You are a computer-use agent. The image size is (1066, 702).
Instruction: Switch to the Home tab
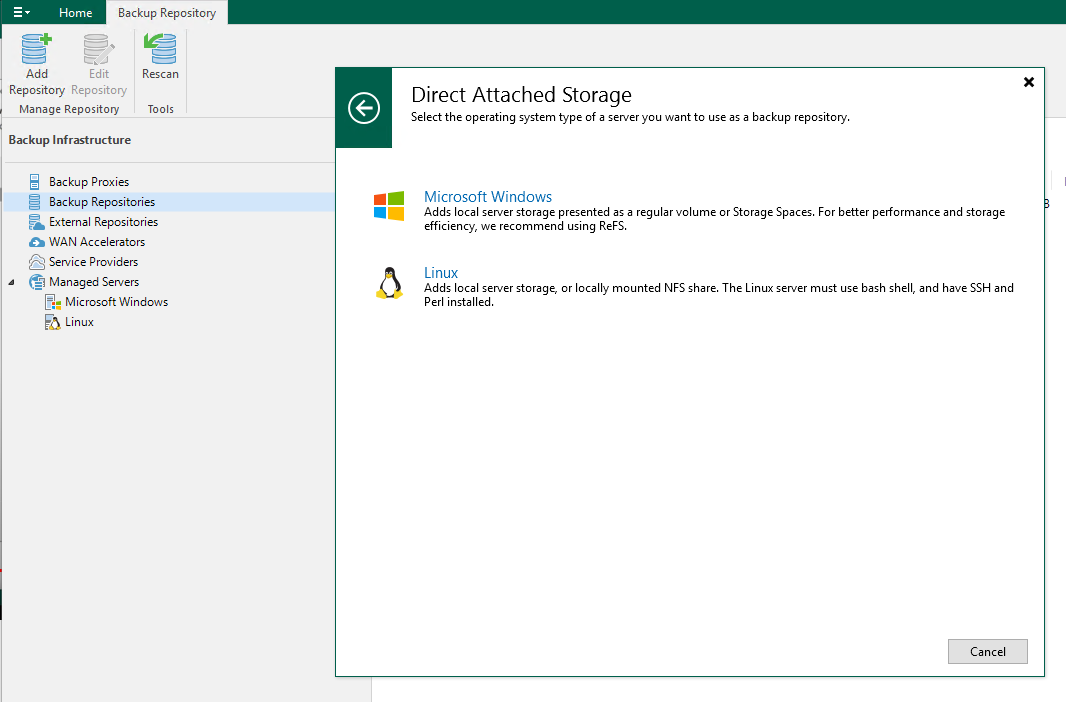pos(75,13)
